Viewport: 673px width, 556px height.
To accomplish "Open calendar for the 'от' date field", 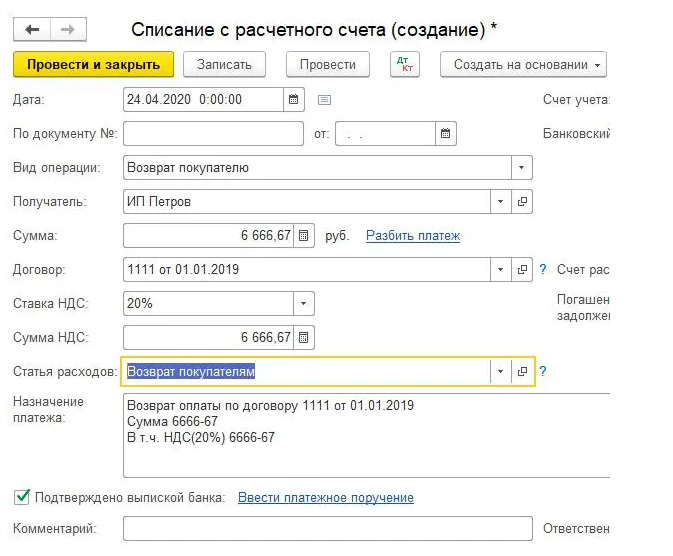I will pyautogui.click(x=446, y=134).
